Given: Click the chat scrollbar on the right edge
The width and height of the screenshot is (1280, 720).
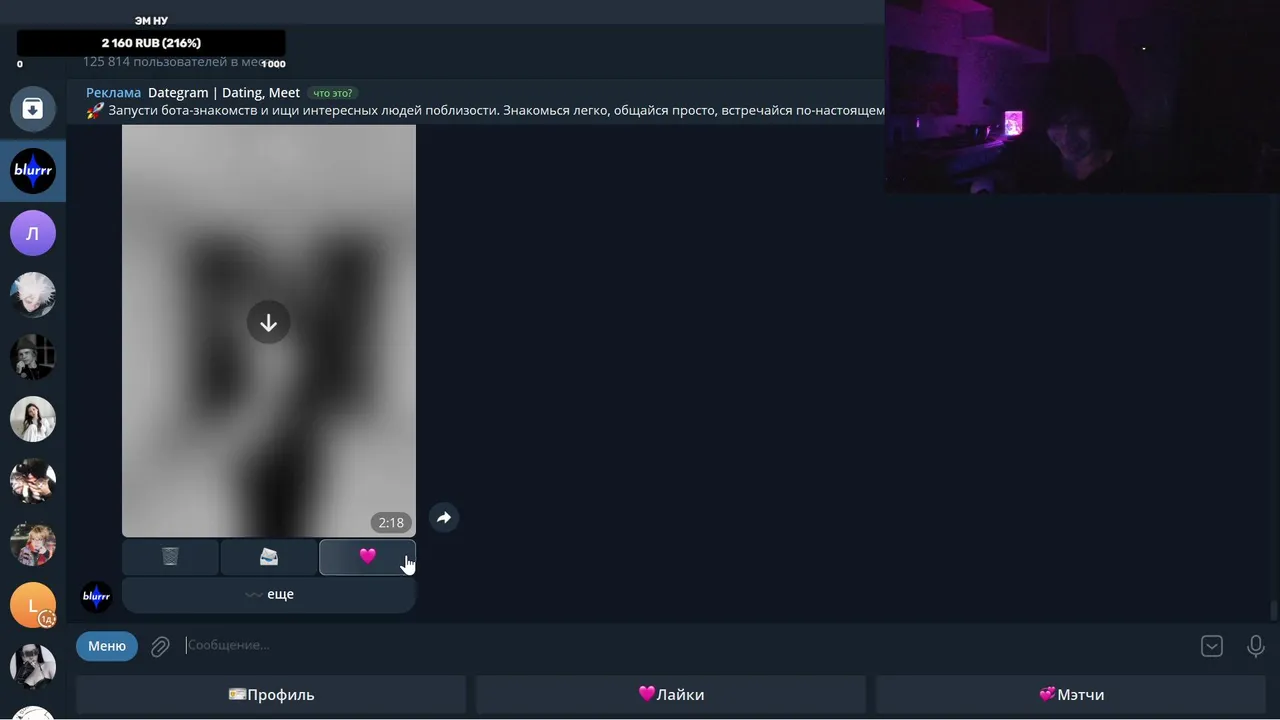Looking at the screenshot, I should (1273, 610).
